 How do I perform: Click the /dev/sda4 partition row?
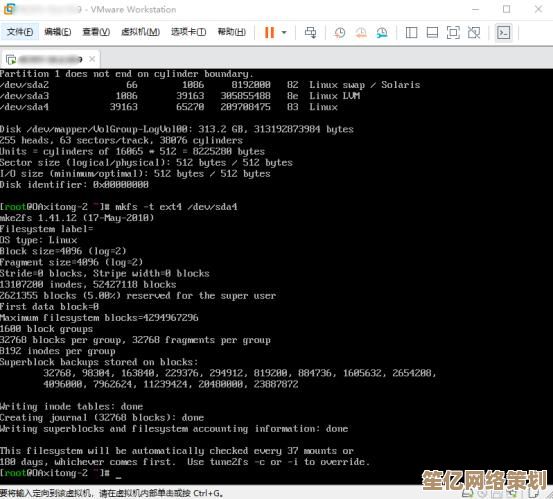pos(169,107)
